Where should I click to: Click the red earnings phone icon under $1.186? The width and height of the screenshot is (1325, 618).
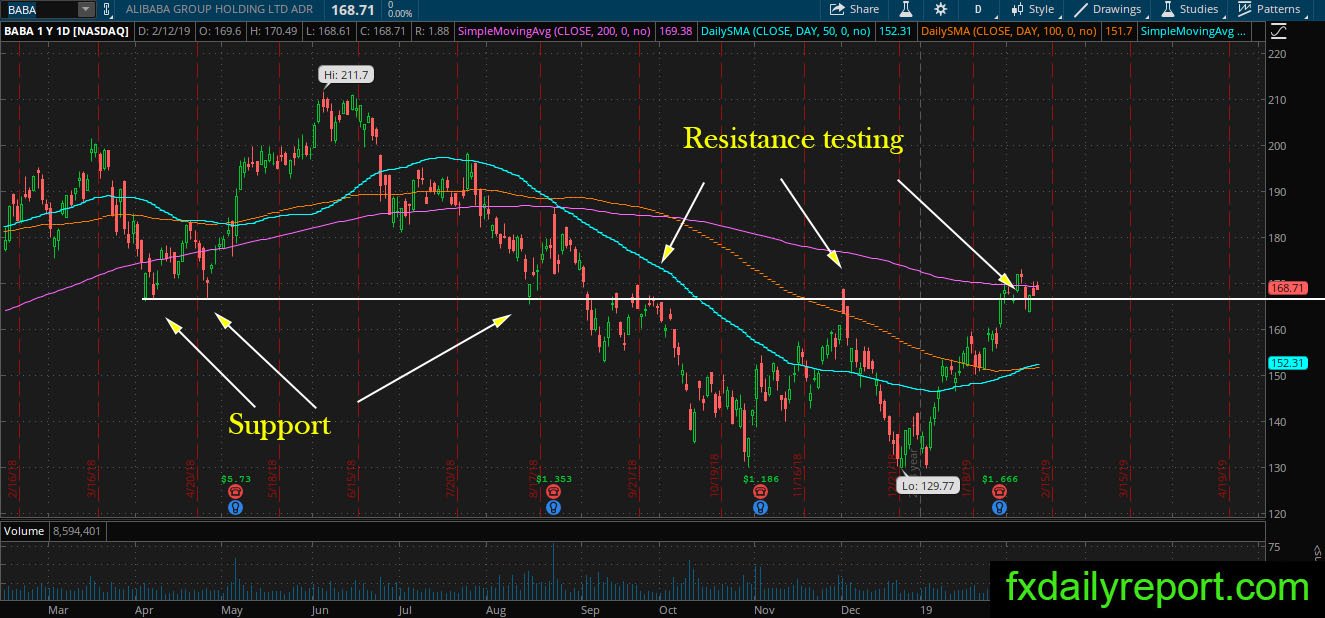(760, 493)
